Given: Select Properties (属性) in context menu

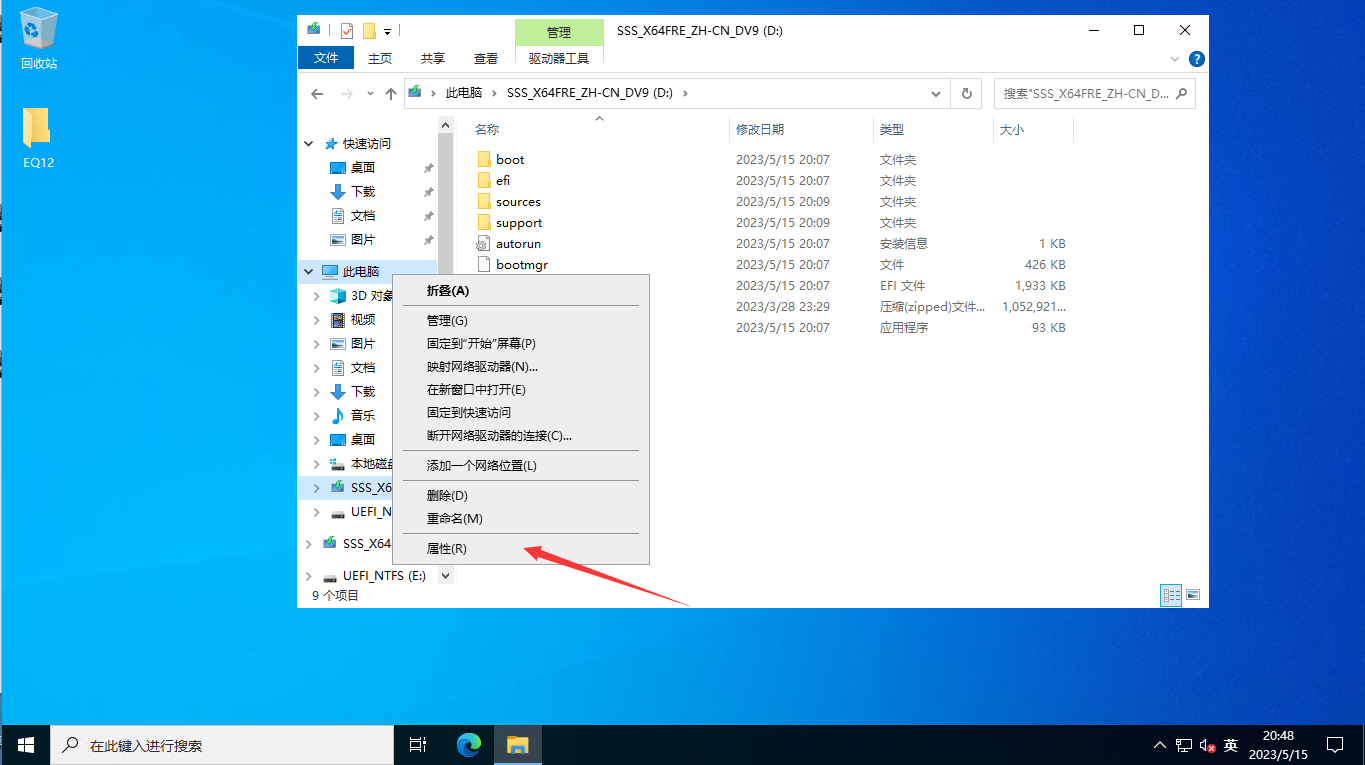Looking at the screenshot, I should point(446,549).
